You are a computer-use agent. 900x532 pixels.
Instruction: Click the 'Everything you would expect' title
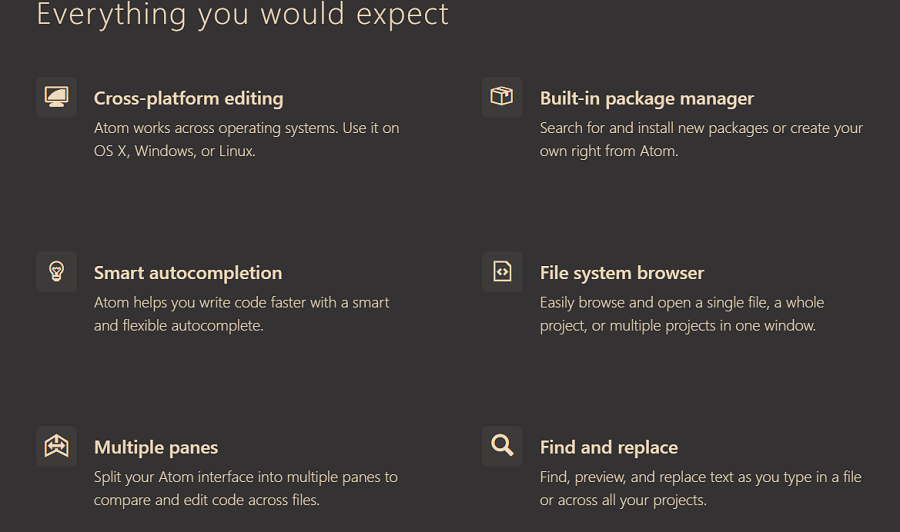click(x=242, y=14)
